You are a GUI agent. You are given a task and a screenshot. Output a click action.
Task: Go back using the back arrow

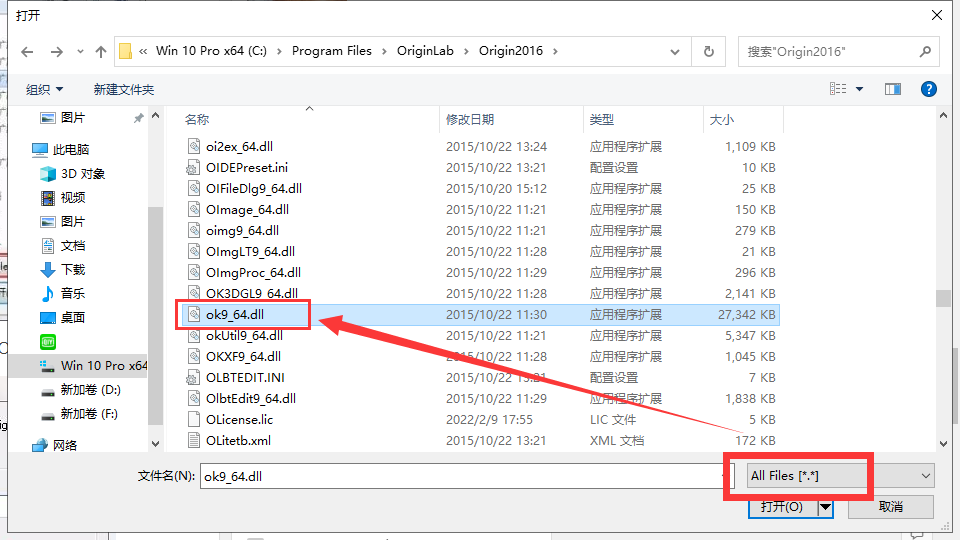pyautogui.click(x=27, y=52)
